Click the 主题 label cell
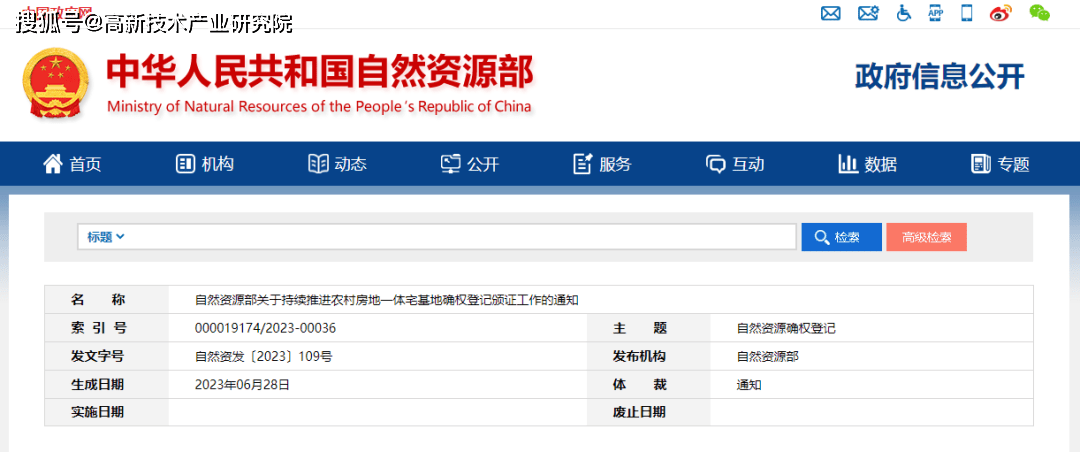The image size is (1080, 452). (648, 328)
